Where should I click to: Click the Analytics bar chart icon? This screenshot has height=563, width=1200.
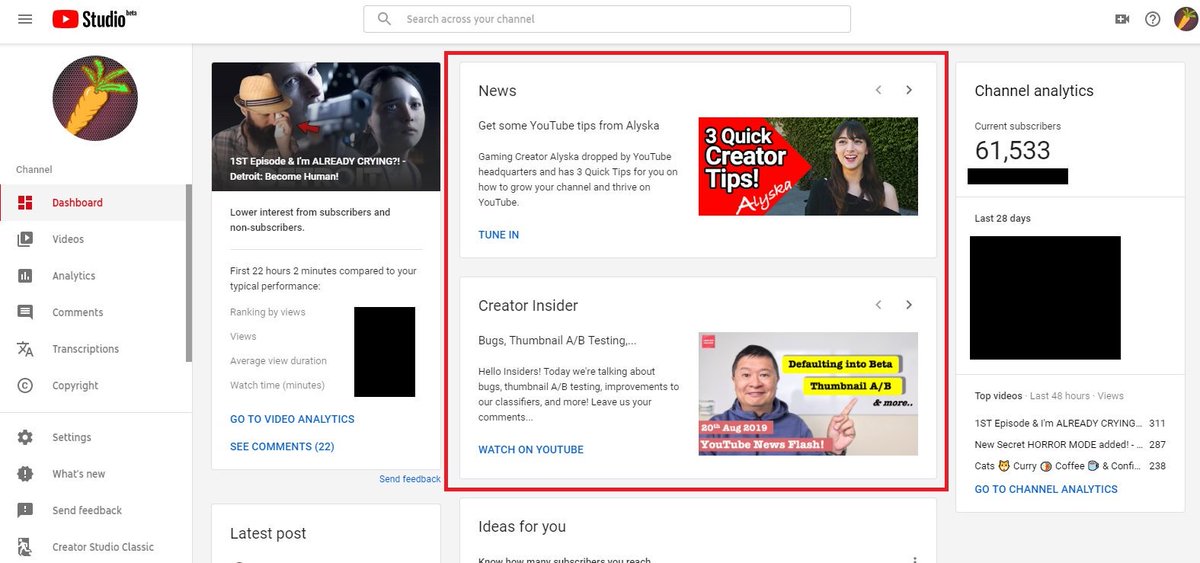26,276
